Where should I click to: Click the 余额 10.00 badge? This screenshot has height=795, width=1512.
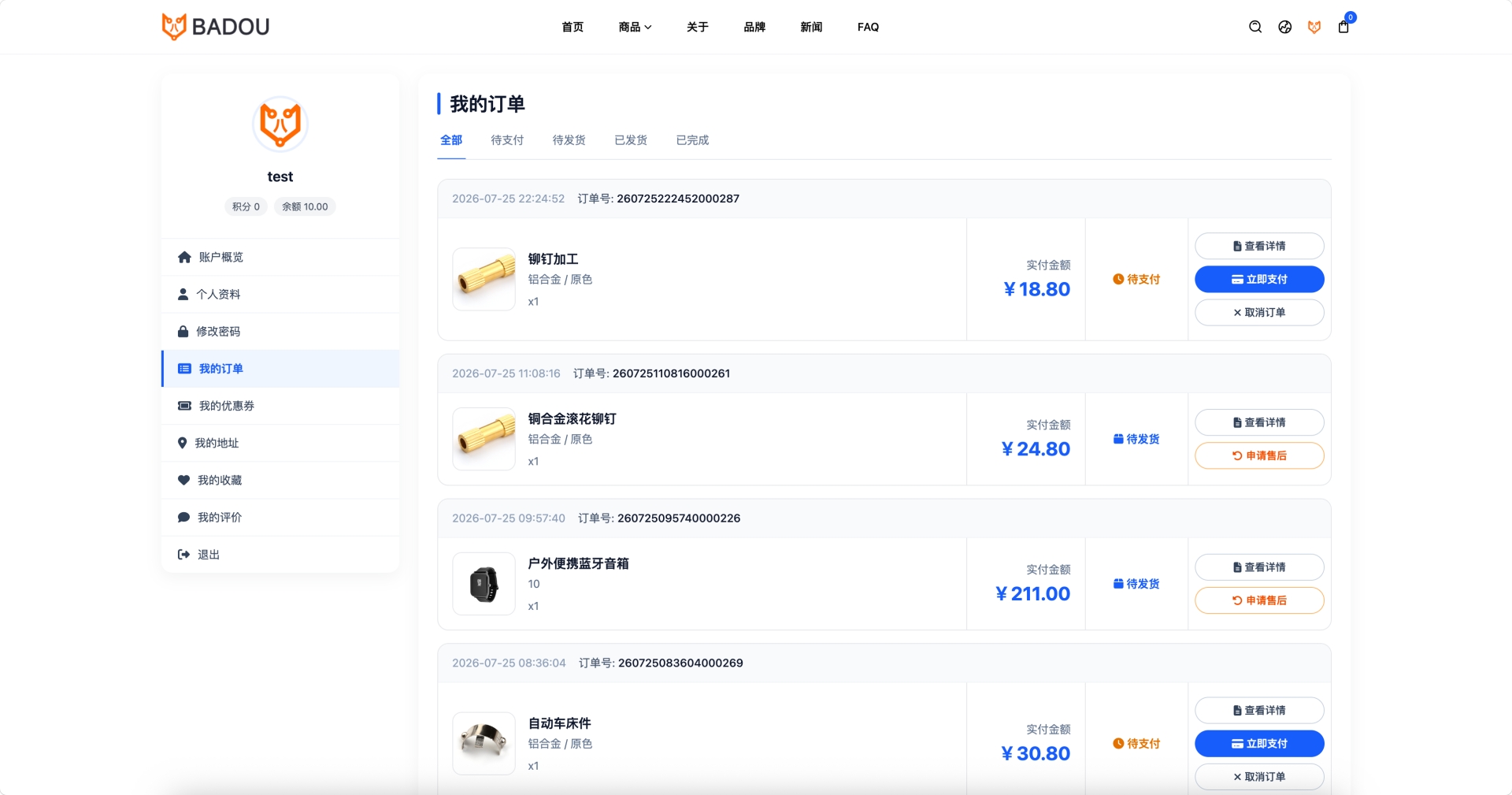pos(305,206)
